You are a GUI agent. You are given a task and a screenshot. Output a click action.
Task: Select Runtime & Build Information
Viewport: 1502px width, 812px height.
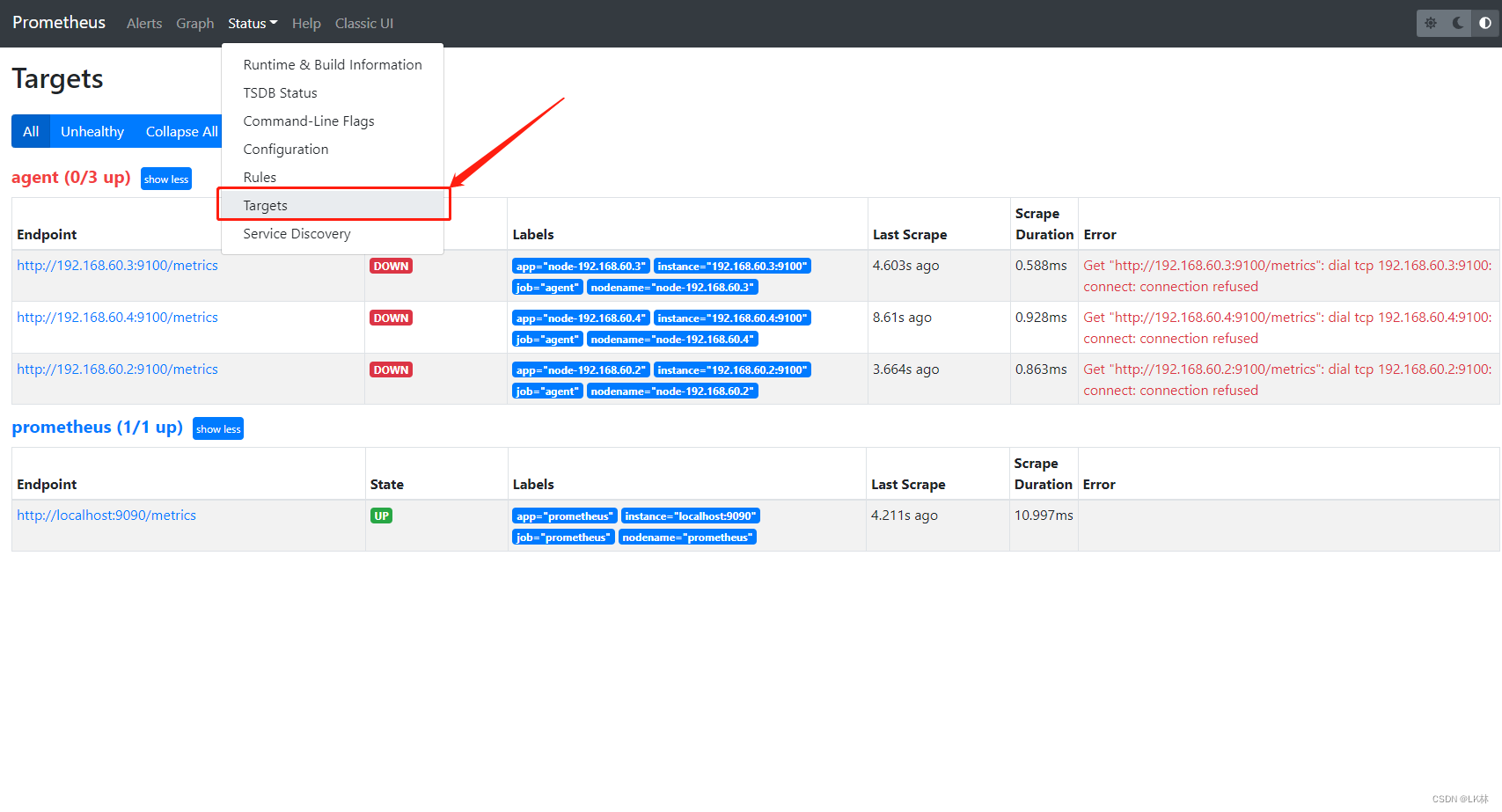point(333,65)
